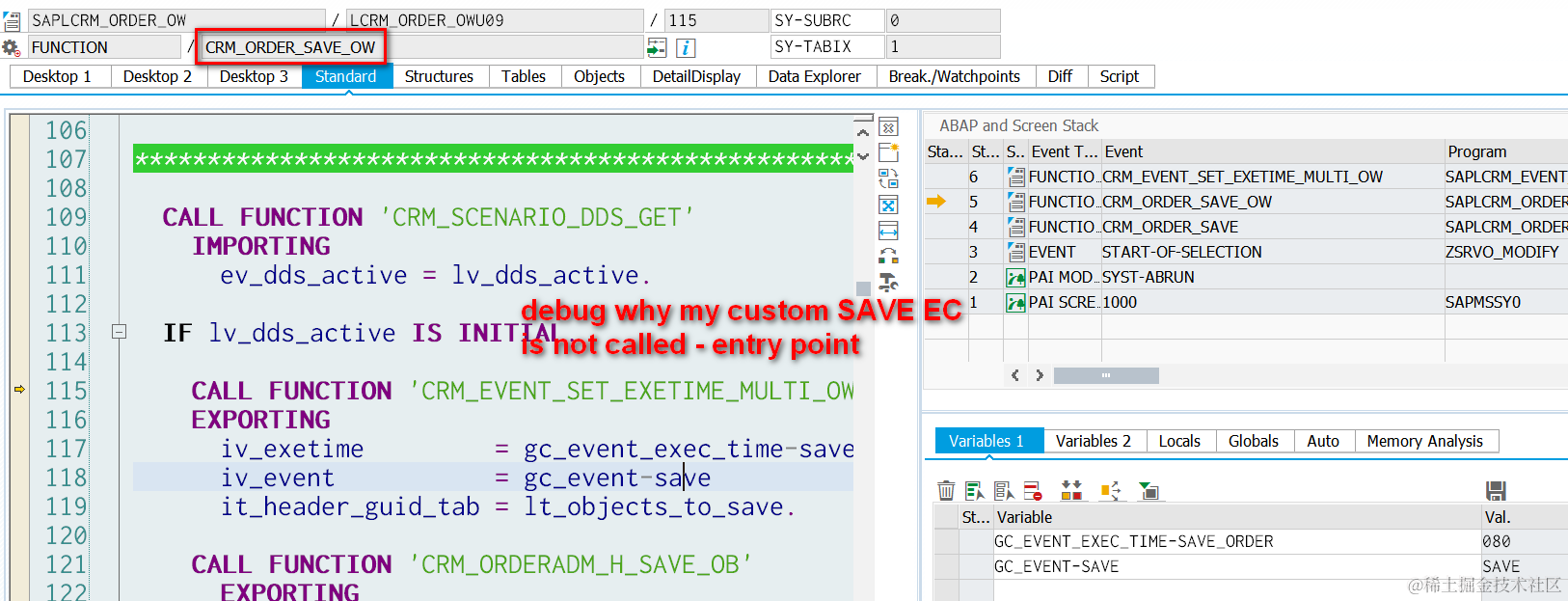Viewport: 1568px width, 601px height.
Task: Open the Objects tab
Action: tap(600, 76)
